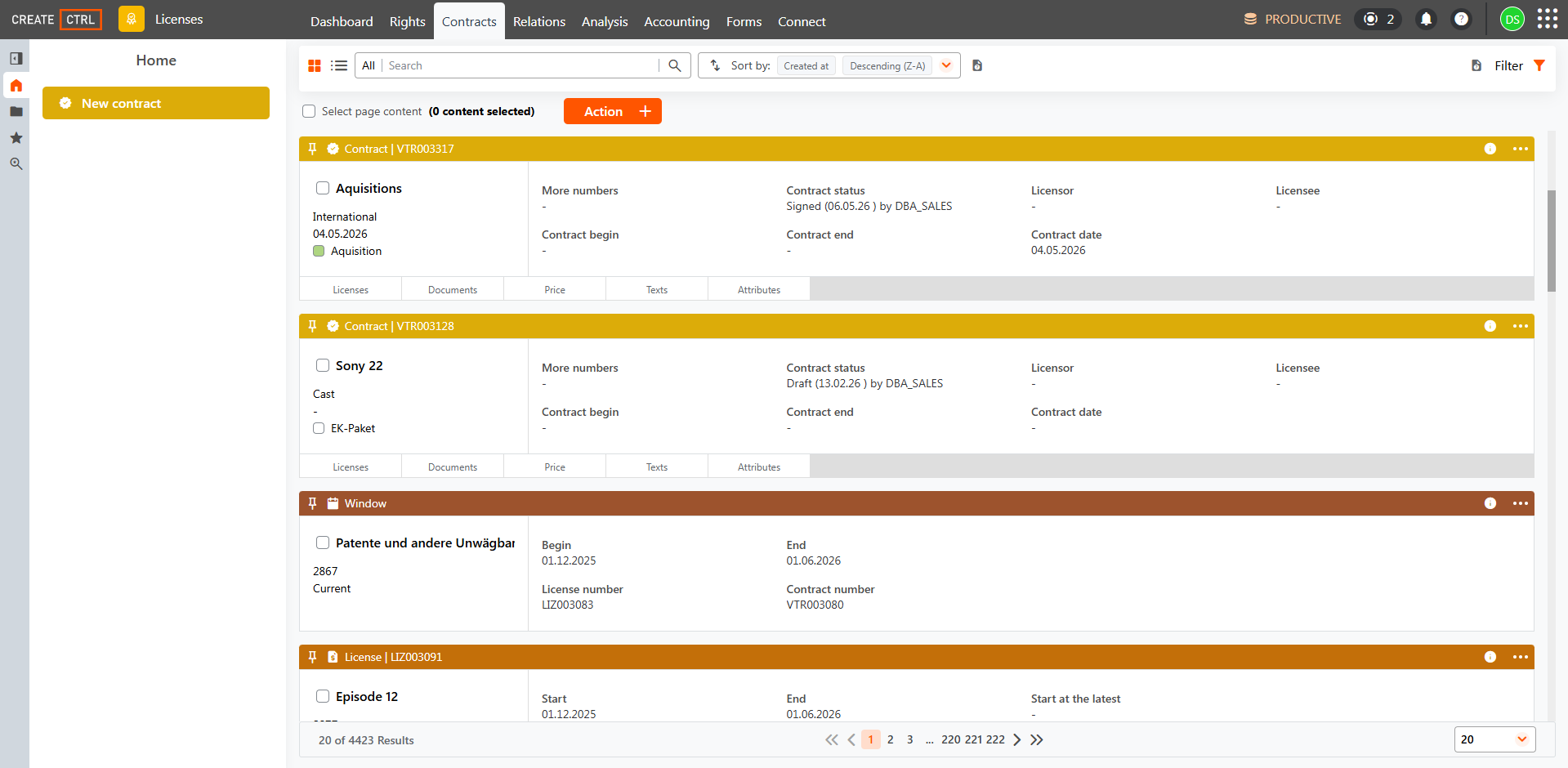Open the Connect menu
The height and width of the screenshot is (768, 1568).
802,21
